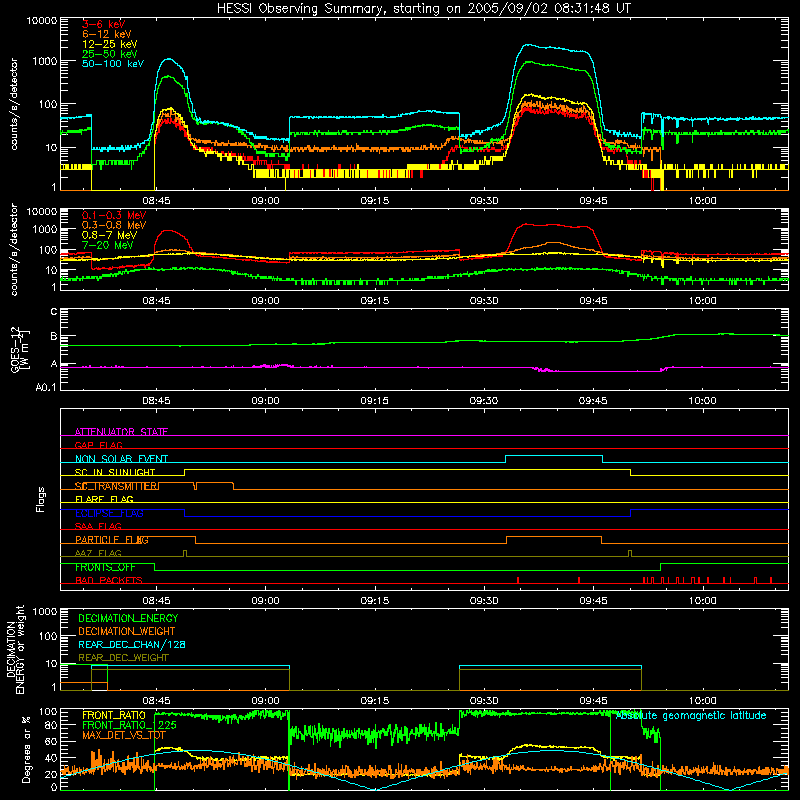Image resolution: width=800 pixels, height=800 pixels.
Task: Click the SC_IN_SUNLIGHT flag label
Action: click(115, 472)
